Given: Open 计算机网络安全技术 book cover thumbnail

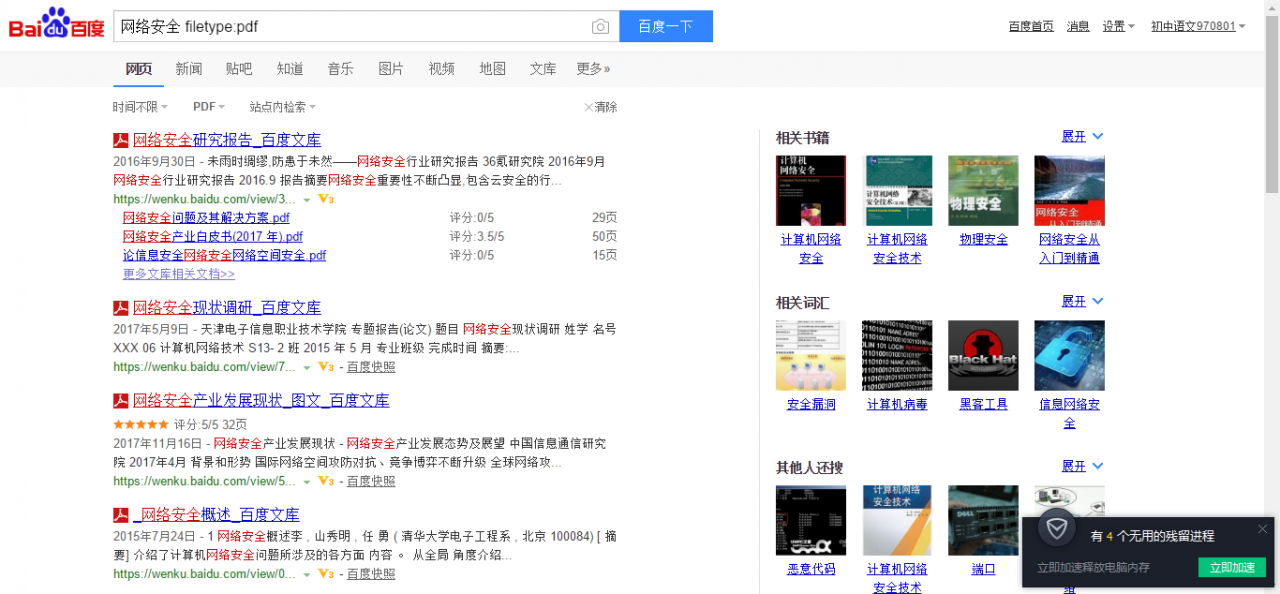Looking at the screenshot, I should pos(898,190).
